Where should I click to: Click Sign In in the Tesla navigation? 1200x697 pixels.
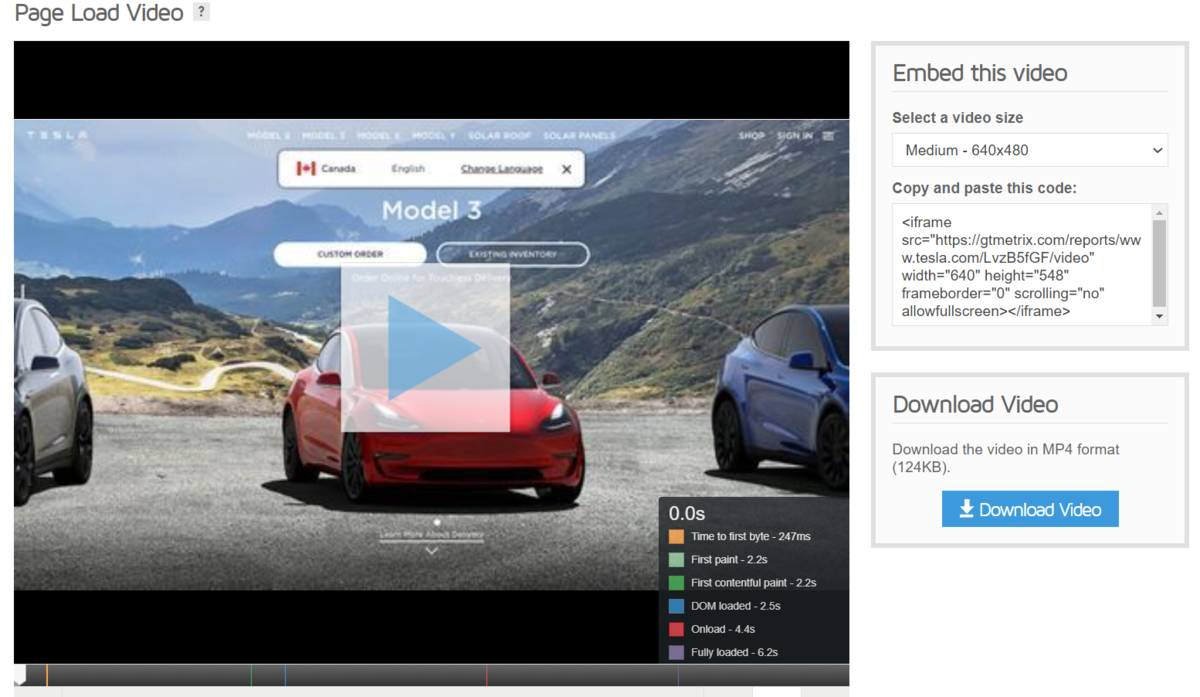pyautogui.click(x=794, y=135)
